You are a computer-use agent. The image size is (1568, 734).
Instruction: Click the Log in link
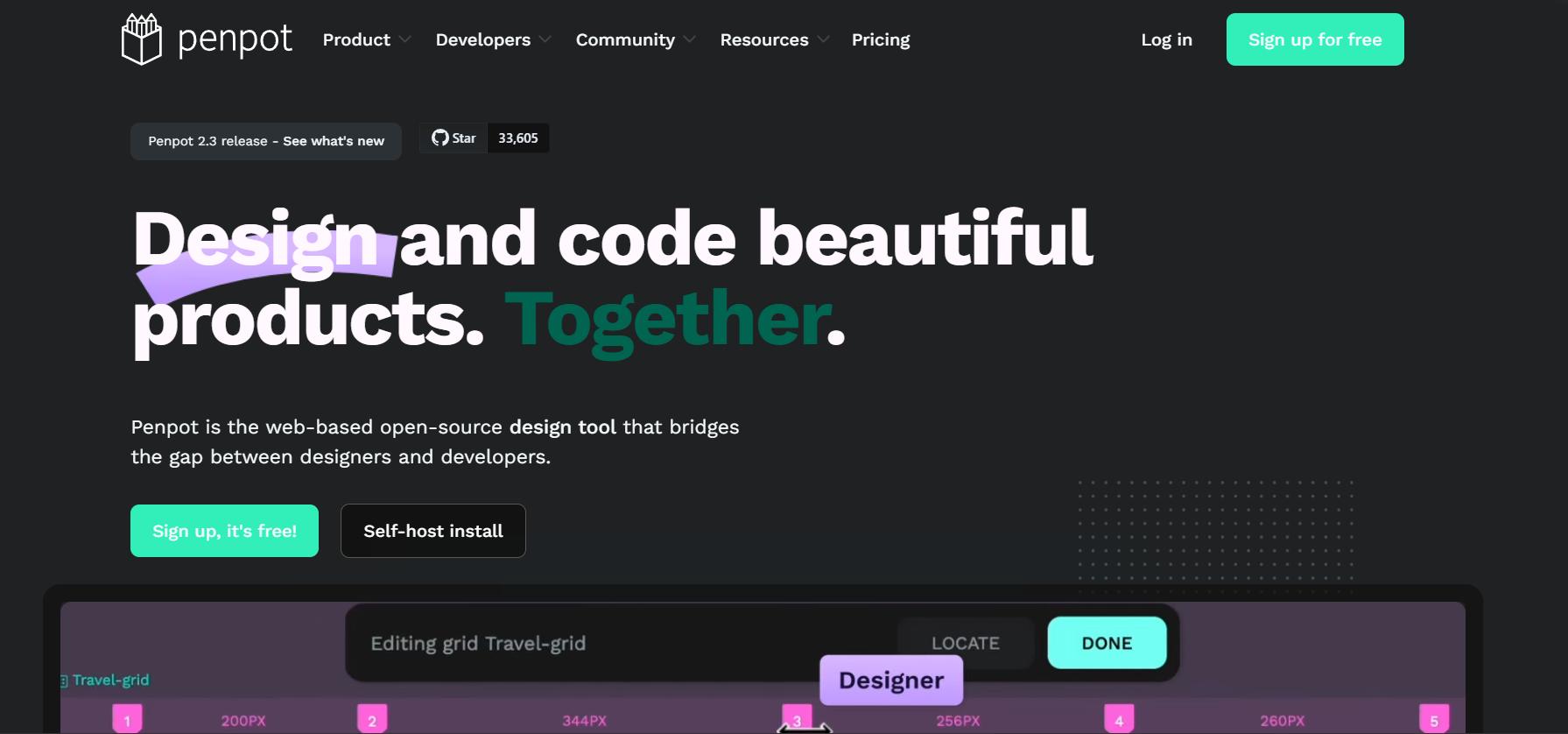(x=1166, y=40)
